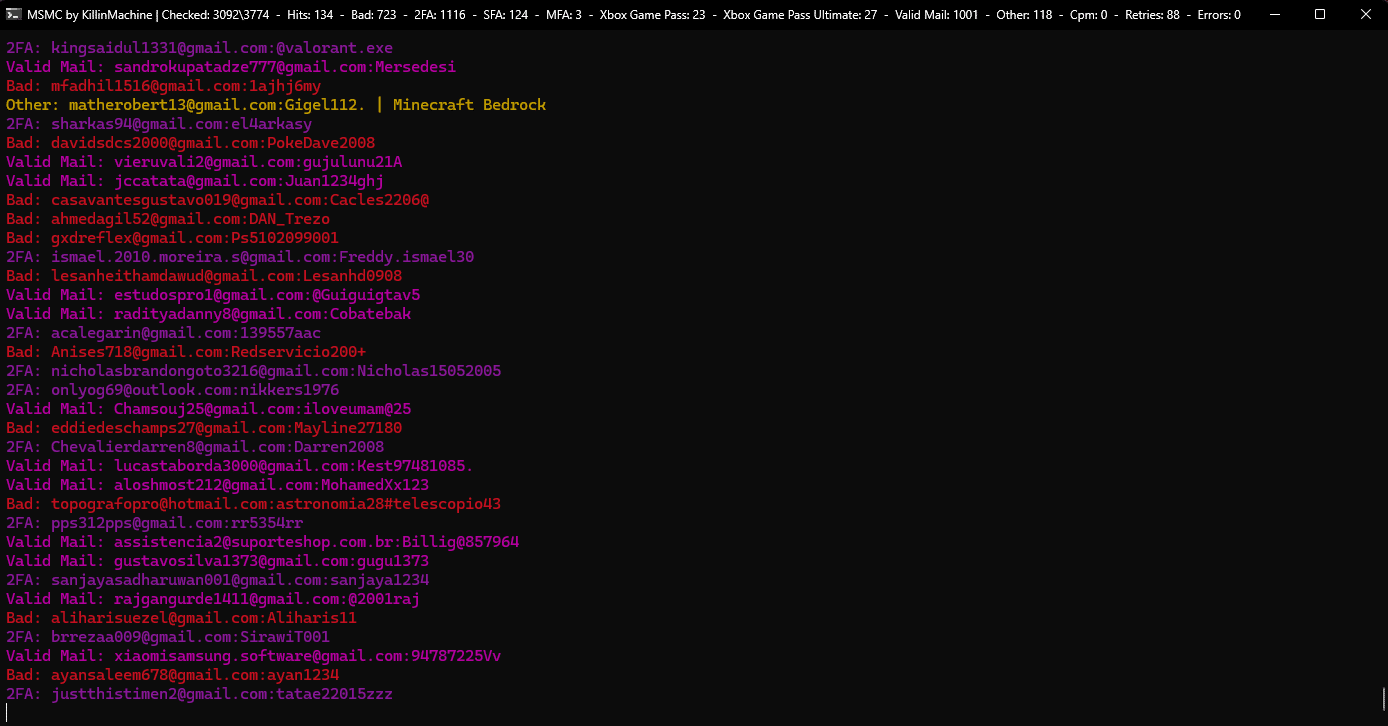Click the line containing suporteshop.com.br

click(x=262, y=542)
